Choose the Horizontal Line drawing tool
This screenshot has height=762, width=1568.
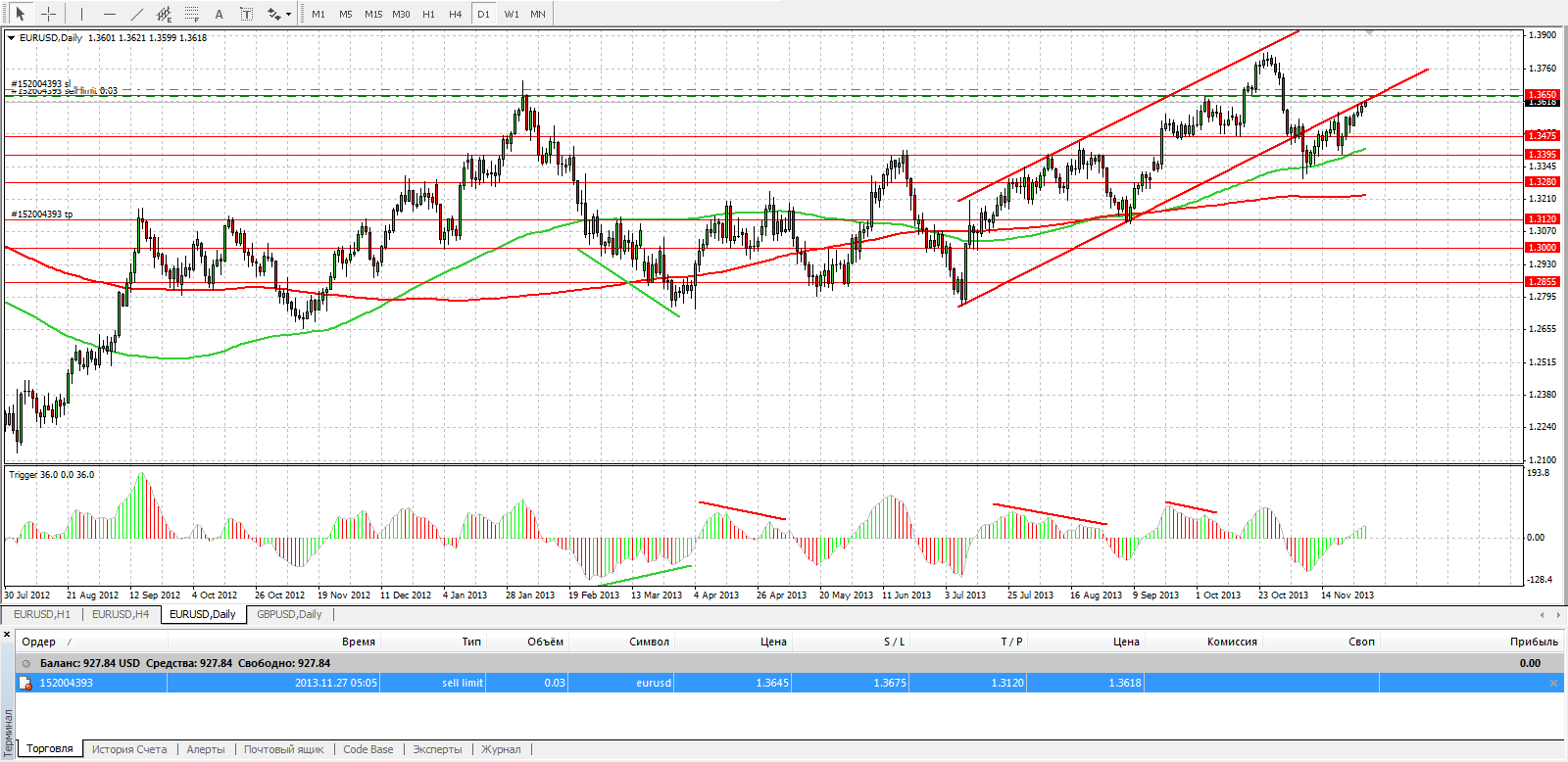click(x=109, y=14)
